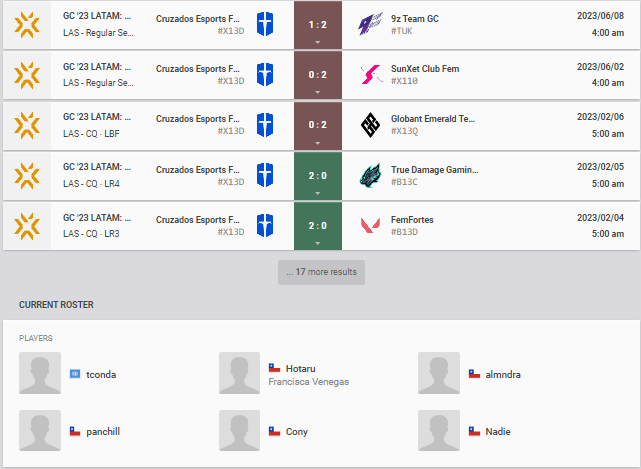Click the Globant Emerald Team logo
The width and height of the screenshot is (641, 469).
pos(370,125)
